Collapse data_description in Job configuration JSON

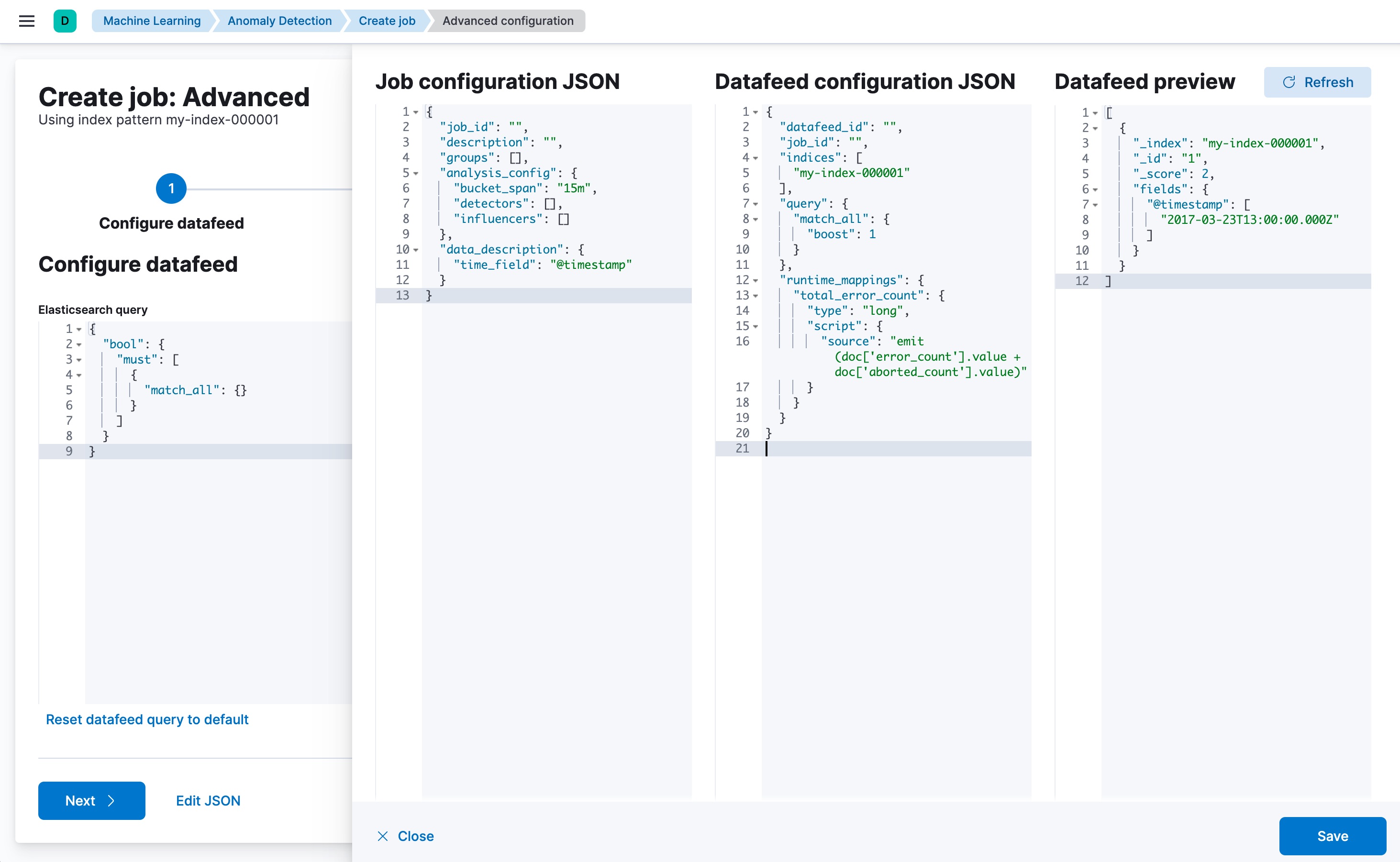(x=415, y=249)
